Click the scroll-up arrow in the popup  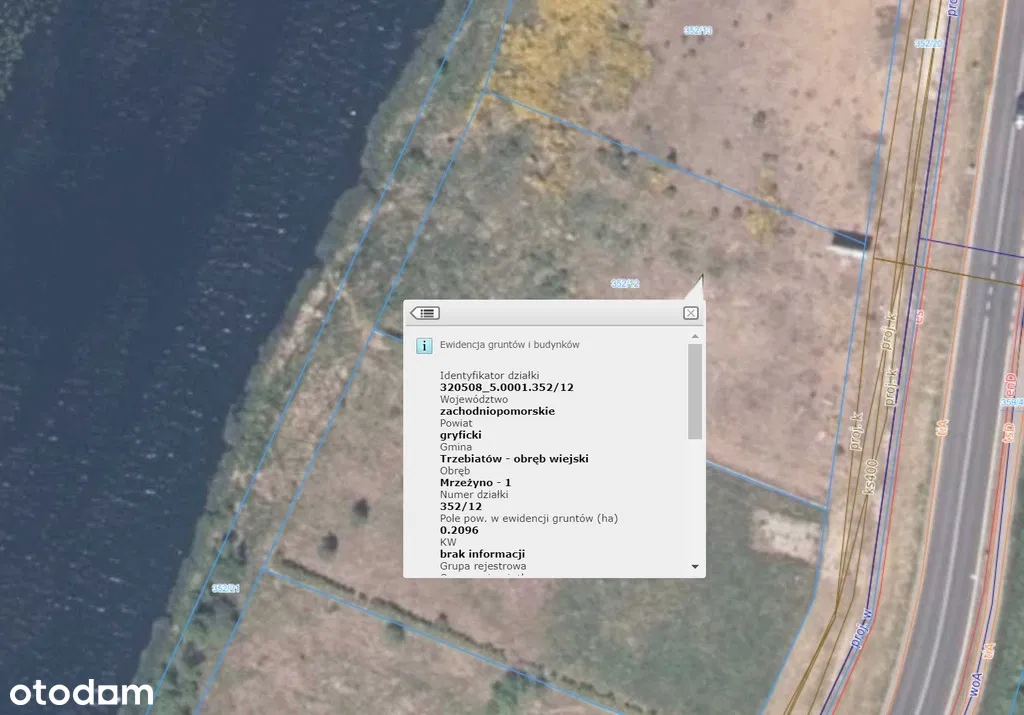click(x=695, y=337)
